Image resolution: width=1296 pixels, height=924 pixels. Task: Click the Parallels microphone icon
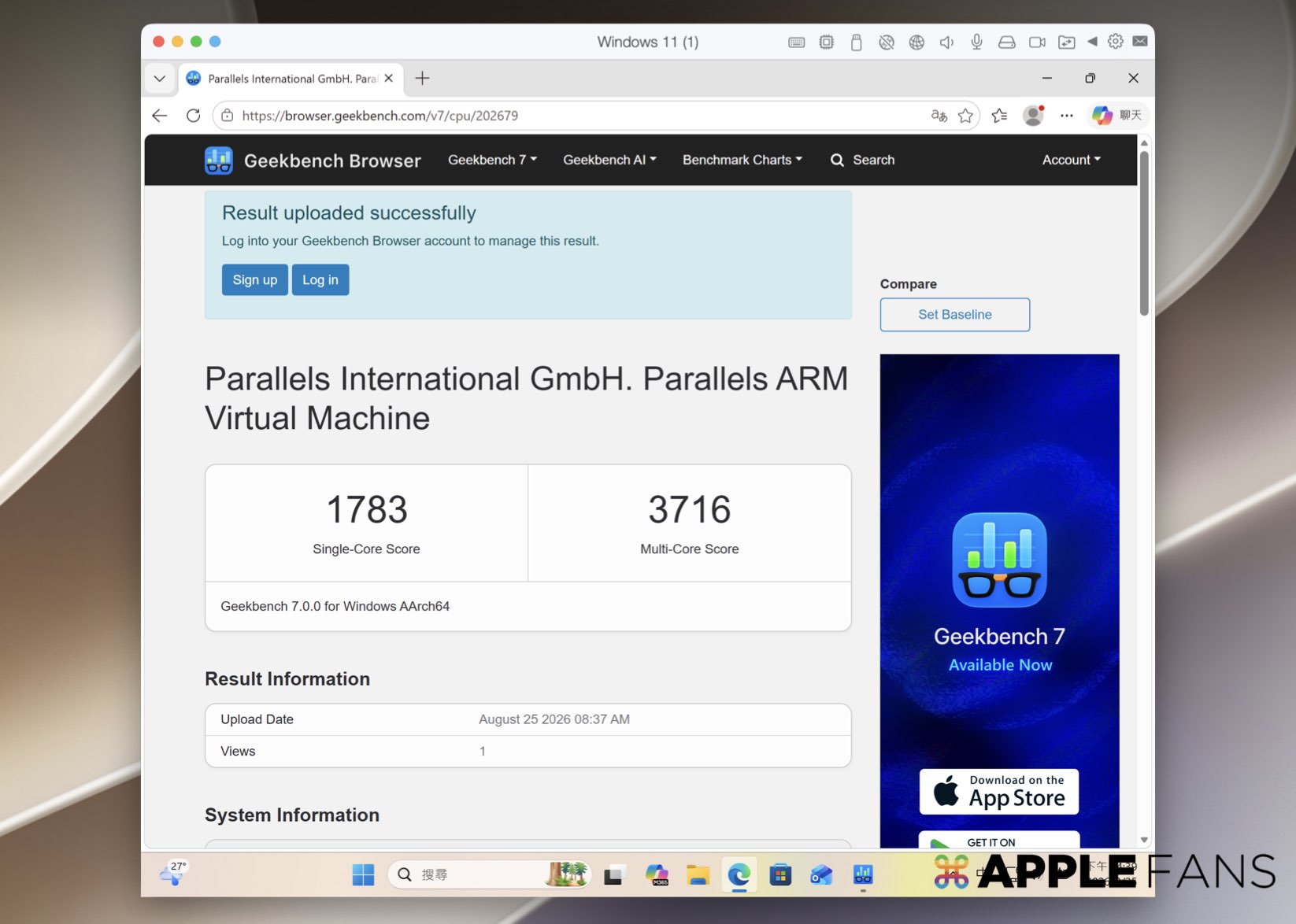(x=976, y=42)
